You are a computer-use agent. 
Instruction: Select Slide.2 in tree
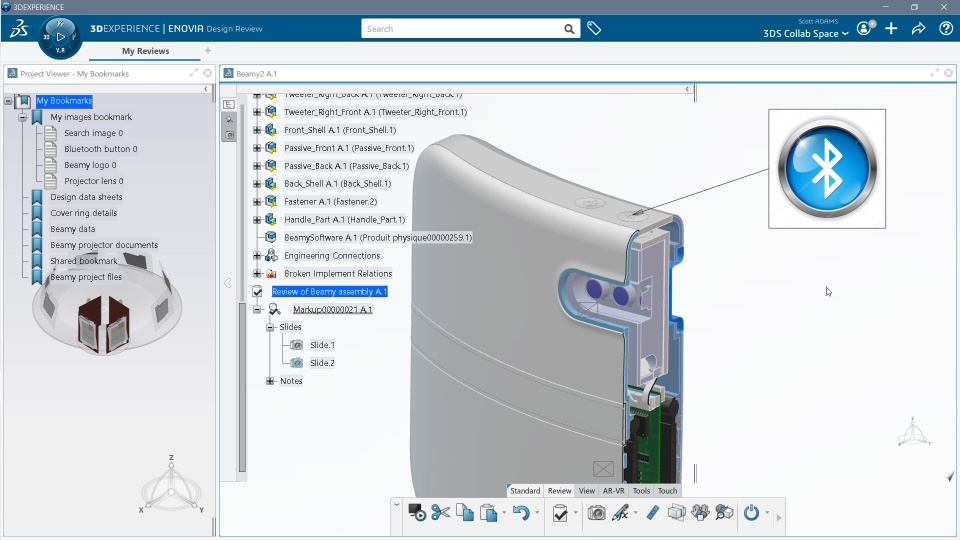click(x=322, y=363)
